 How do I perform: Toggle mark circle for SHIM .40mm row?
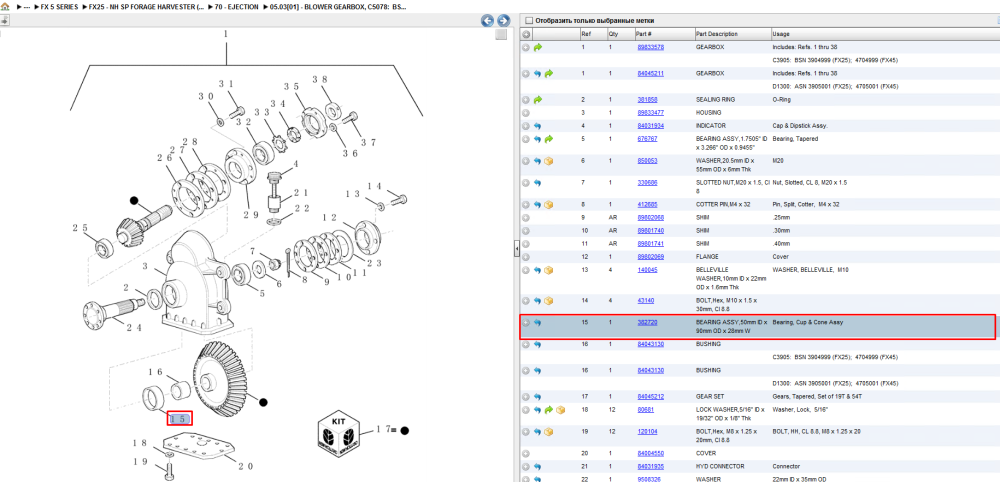[526, 244]
